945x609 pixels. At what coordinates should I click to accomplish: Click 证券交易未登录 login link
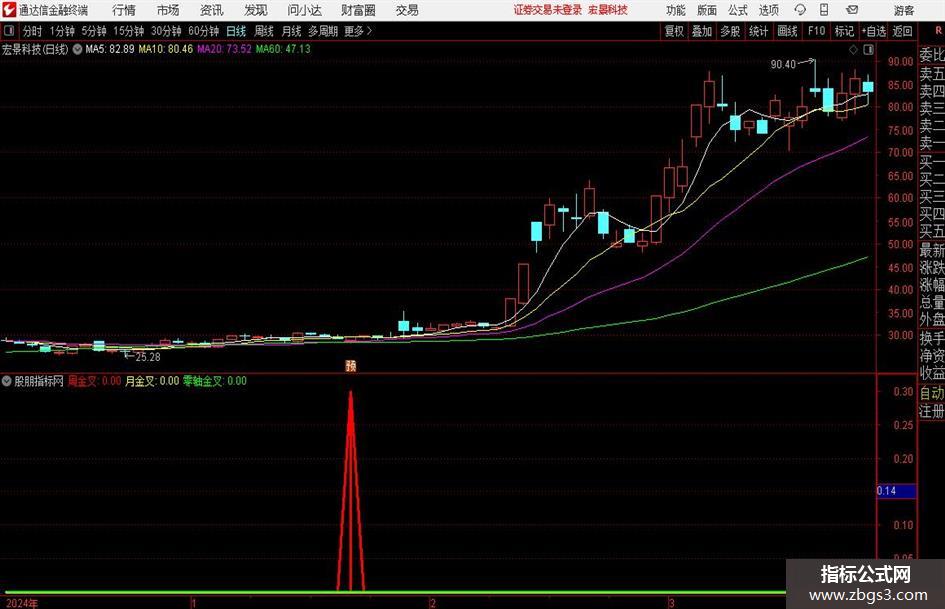click(x=548, y=10)
